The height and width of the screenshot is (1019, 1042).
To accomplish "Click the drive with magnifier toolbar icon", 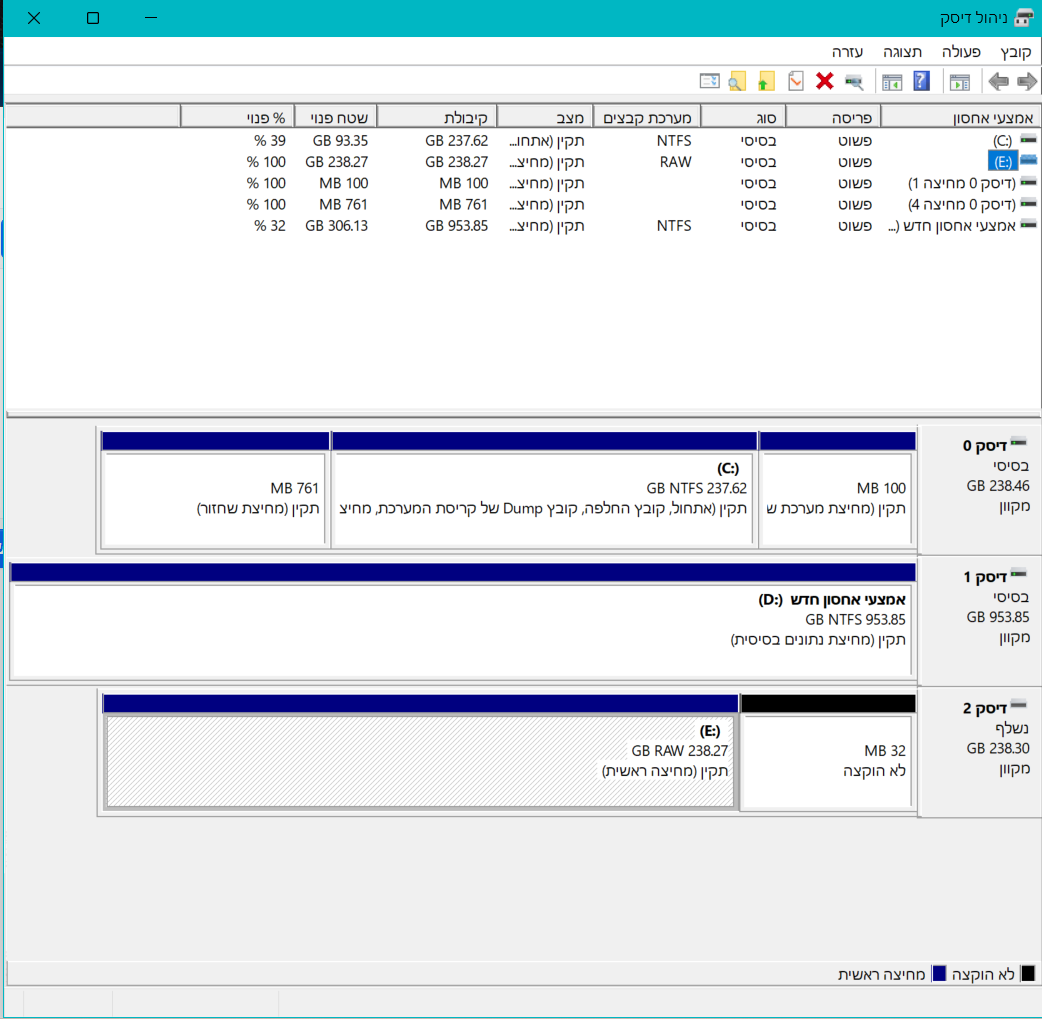I will pos(854,82).
